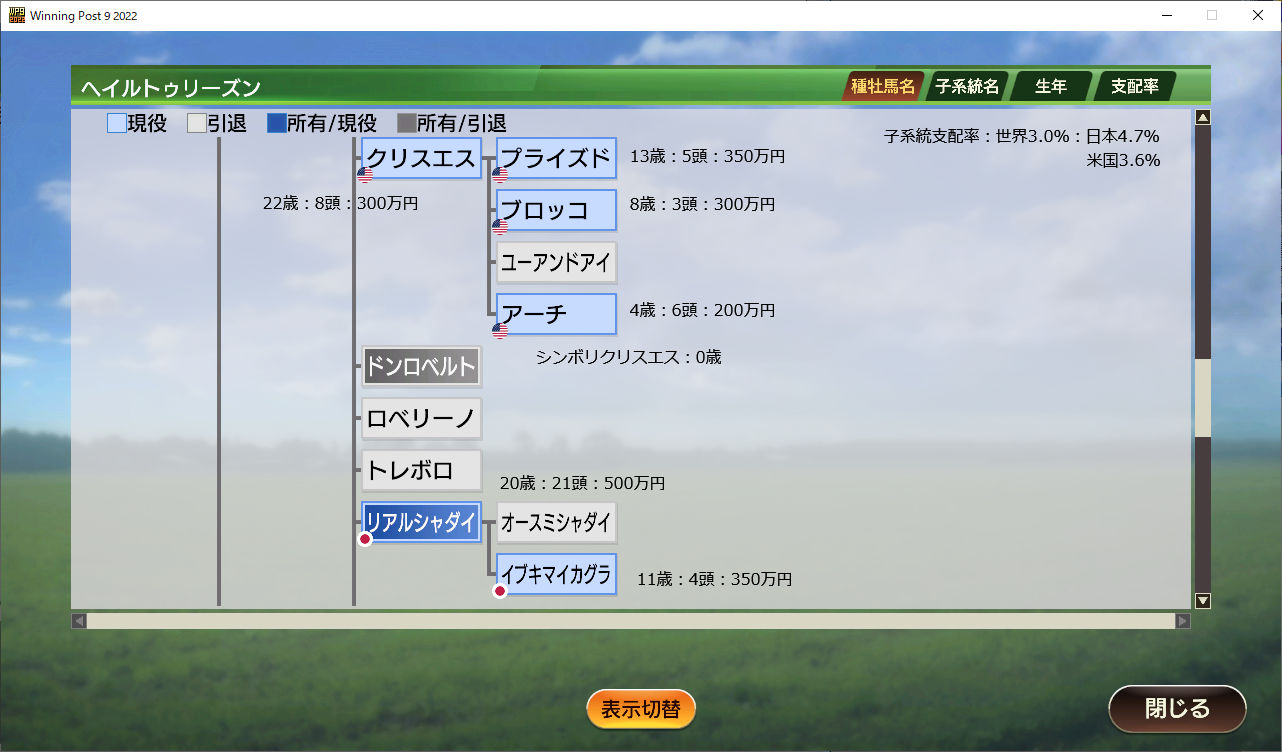Click the Japan flag under イブキマイカグラ

click(x=500, y=591)
